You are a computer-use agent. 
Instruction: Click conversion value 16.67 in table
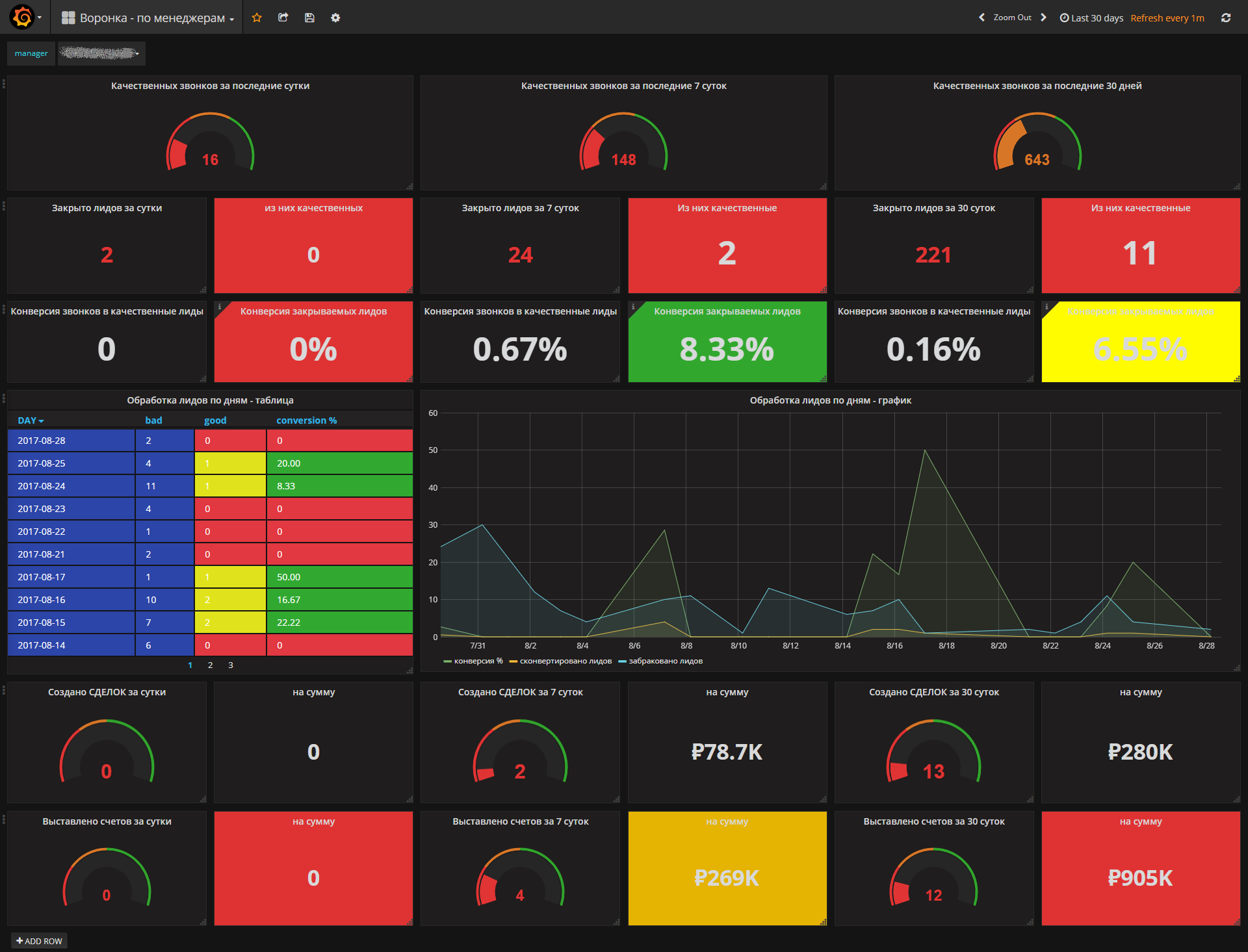click(340, 600)
